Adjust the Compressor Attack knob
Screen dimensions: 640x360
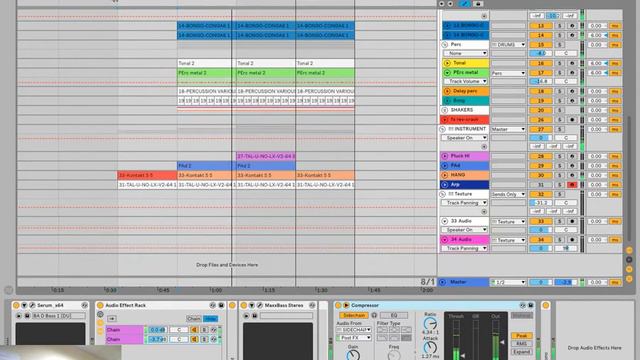tap(430, 348)
